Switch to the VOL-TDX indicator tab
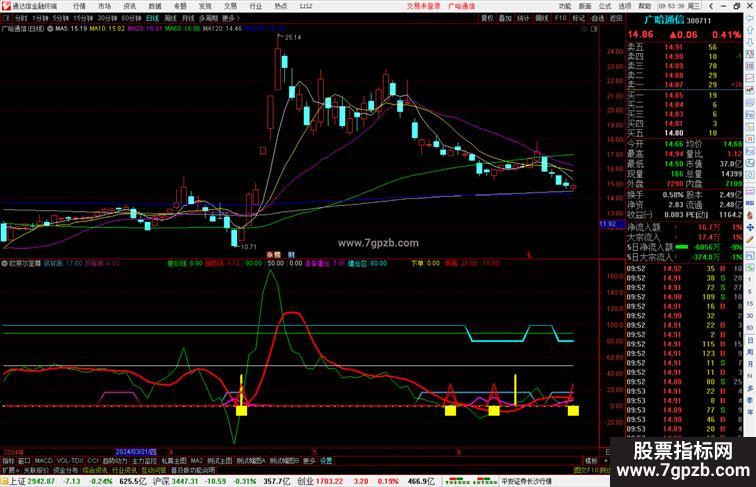 [x=70, y=461]
